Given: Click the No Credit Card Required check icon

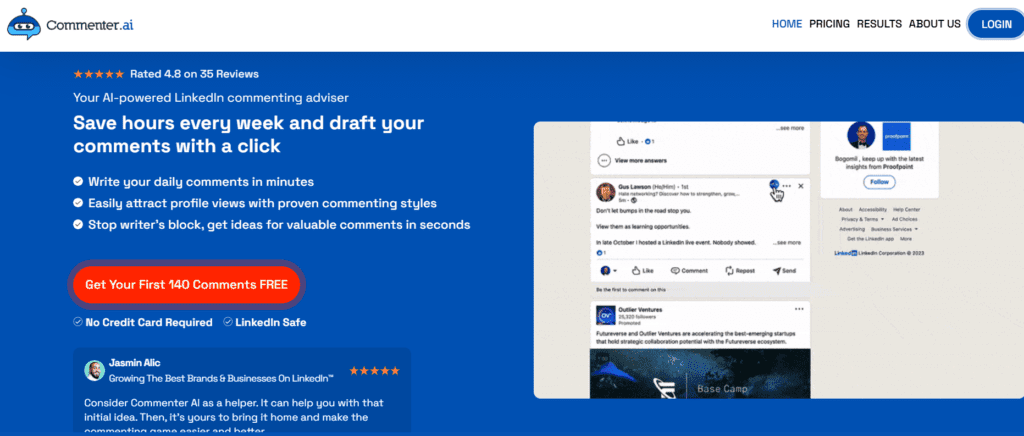Looking at the screenshot, I should click(78, 322).
